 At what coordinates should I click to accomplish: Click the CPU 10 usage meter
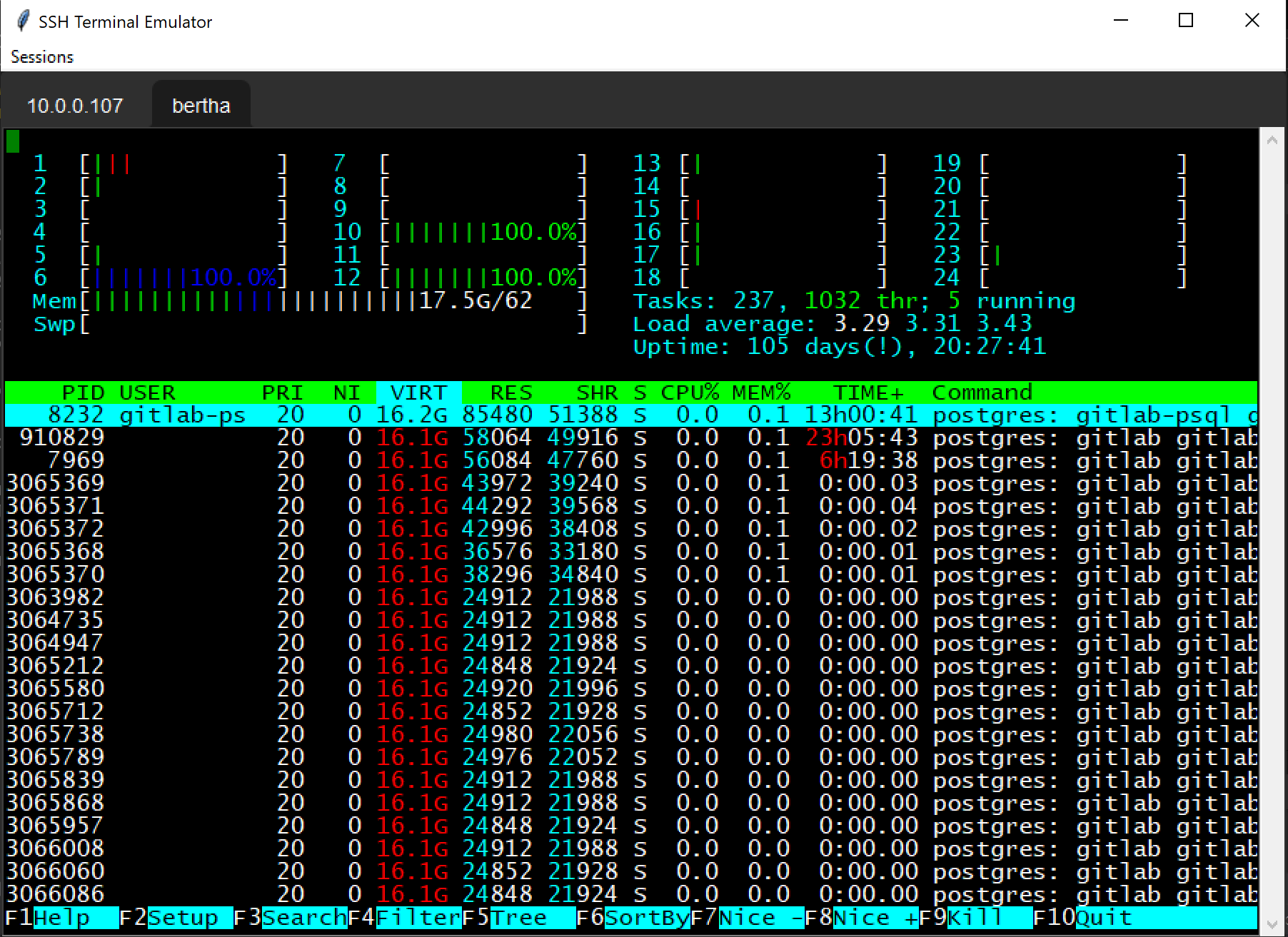461,233
